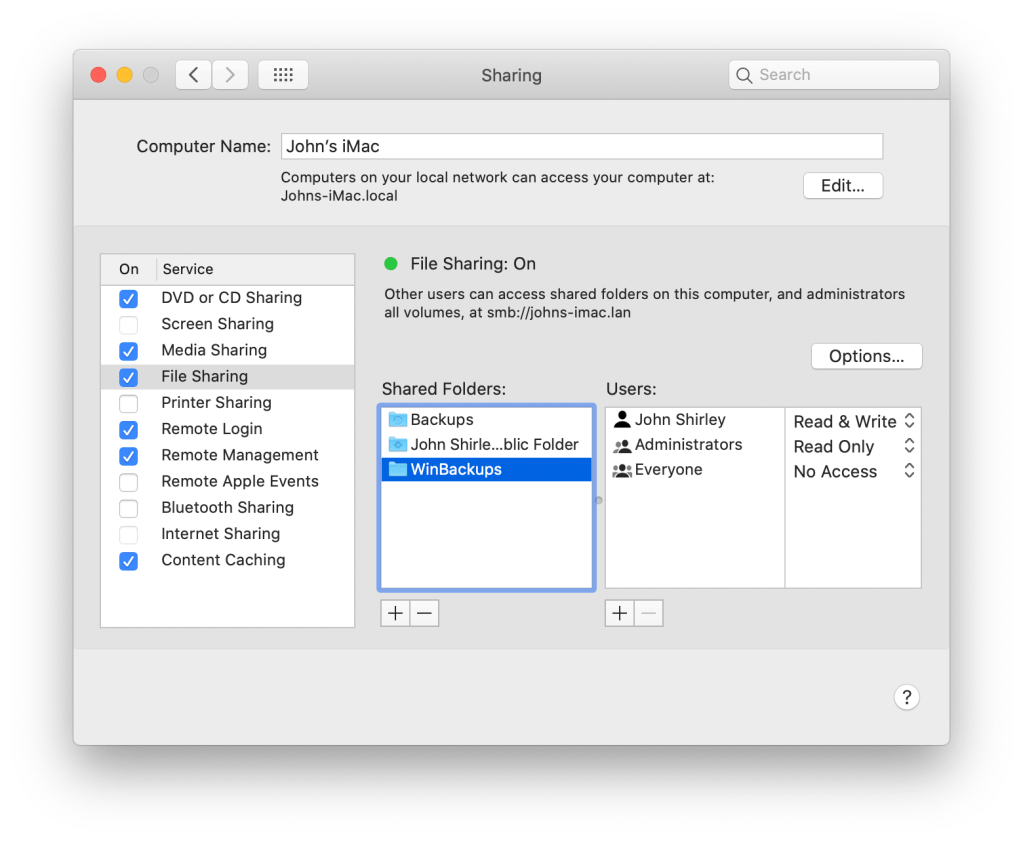Open the help question mark button
The image size is (1023, 842).
pyautogui.click(x=905, y=697)
